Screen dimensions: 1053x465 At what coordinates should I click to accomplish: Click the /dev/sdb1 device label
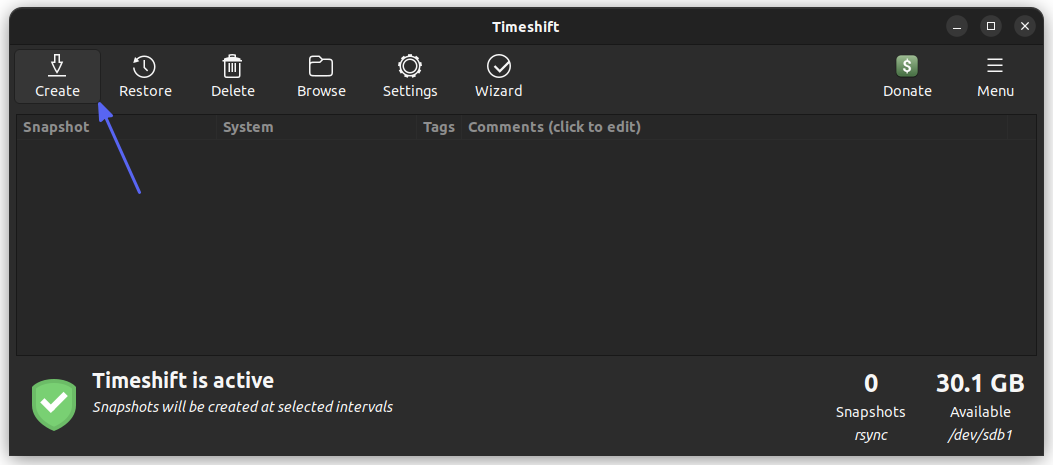[x=980, y=435]
